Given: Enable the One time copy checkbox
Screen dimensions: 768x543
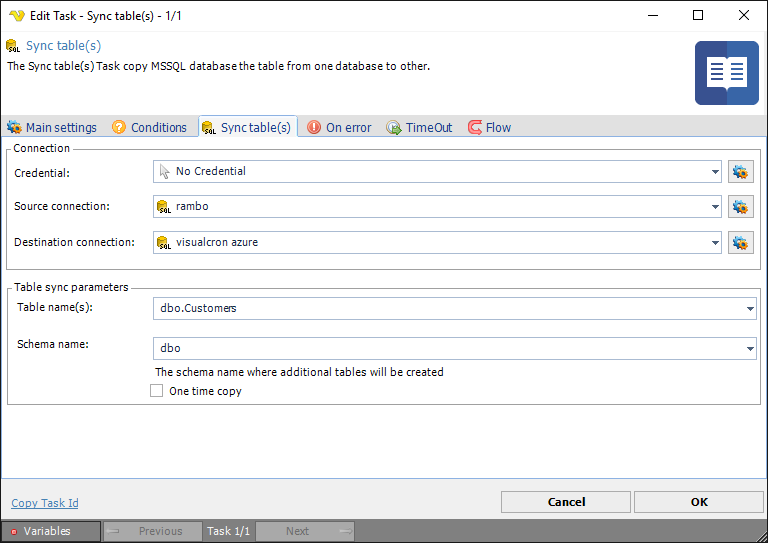Looking at the screenshot, I should coord(156,391).
